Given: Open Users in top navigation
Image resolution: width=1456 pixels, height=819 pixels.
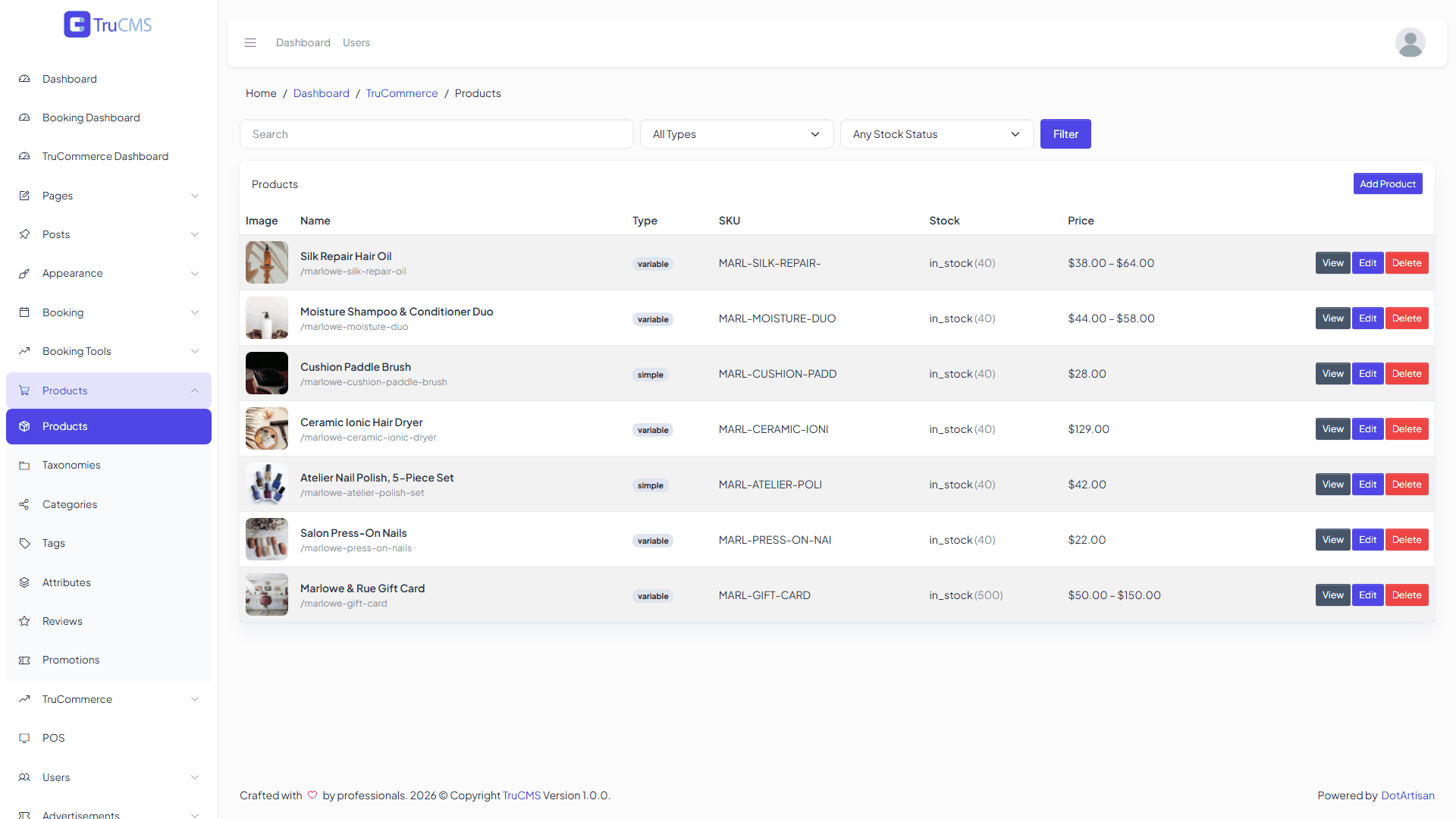Looking at the screenshot, I should (x=356, y=42).
